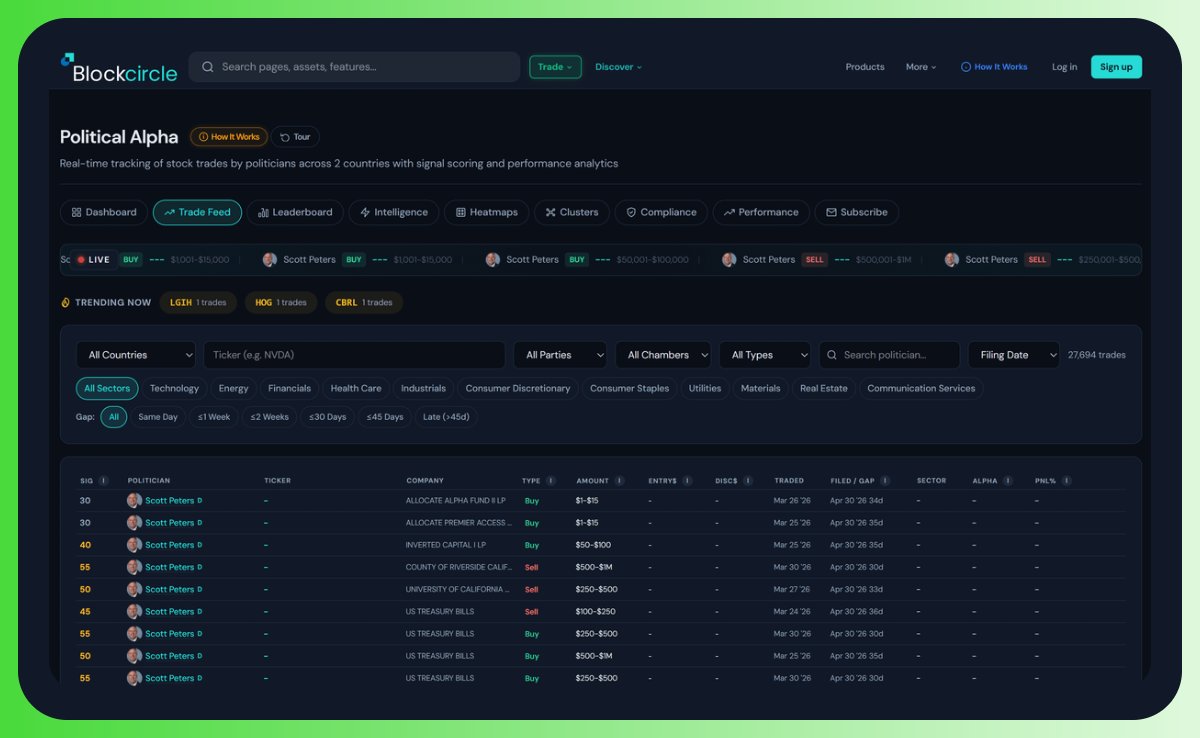Open the Subscribe tab
The image size is (1200, 738).
[857, 212]
